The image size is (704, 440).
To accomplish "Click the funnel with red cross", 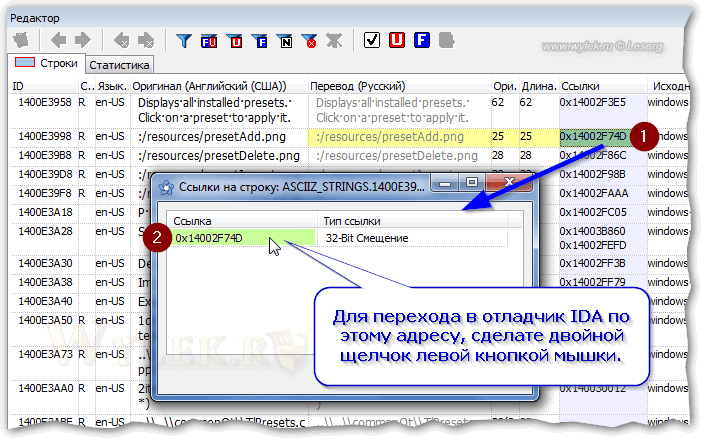I will [309, 41].
